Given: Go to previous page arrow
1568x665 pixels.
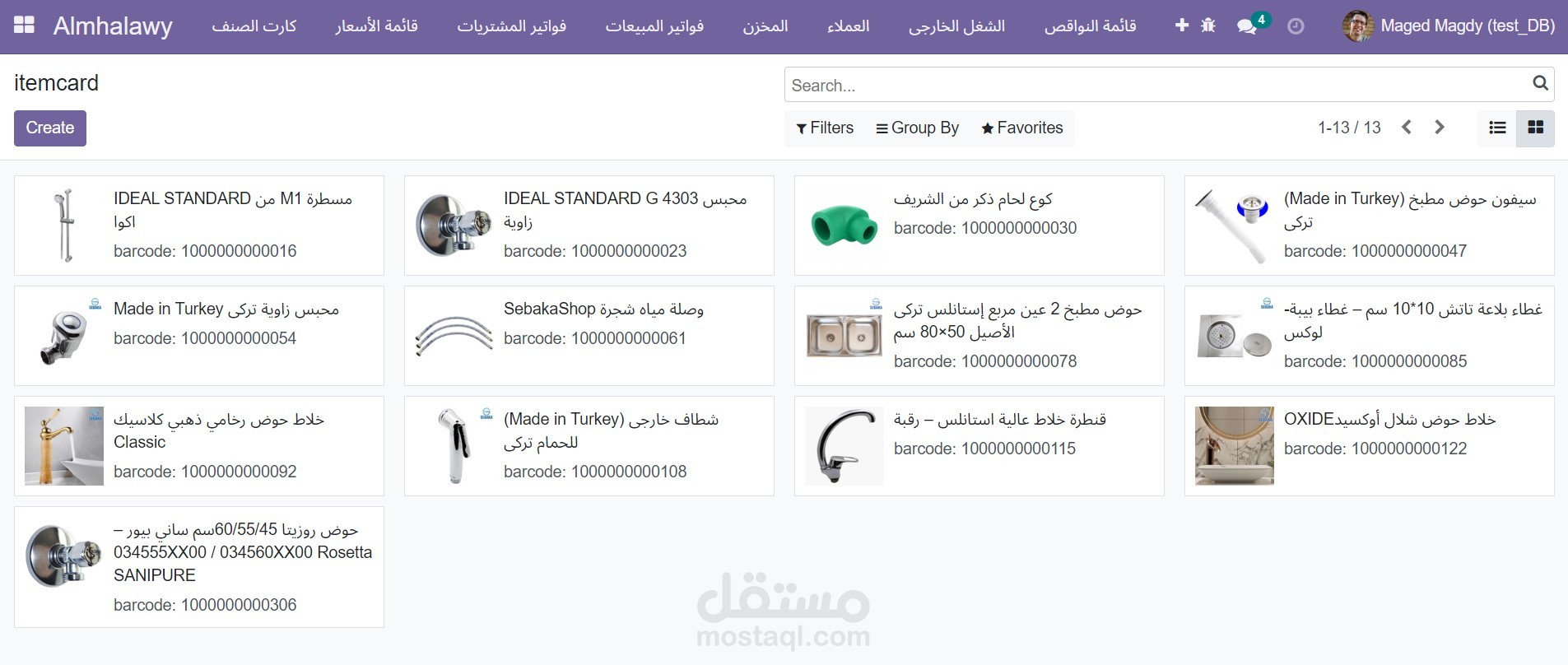Looking at the screenshot, I should coord(1407,128).
